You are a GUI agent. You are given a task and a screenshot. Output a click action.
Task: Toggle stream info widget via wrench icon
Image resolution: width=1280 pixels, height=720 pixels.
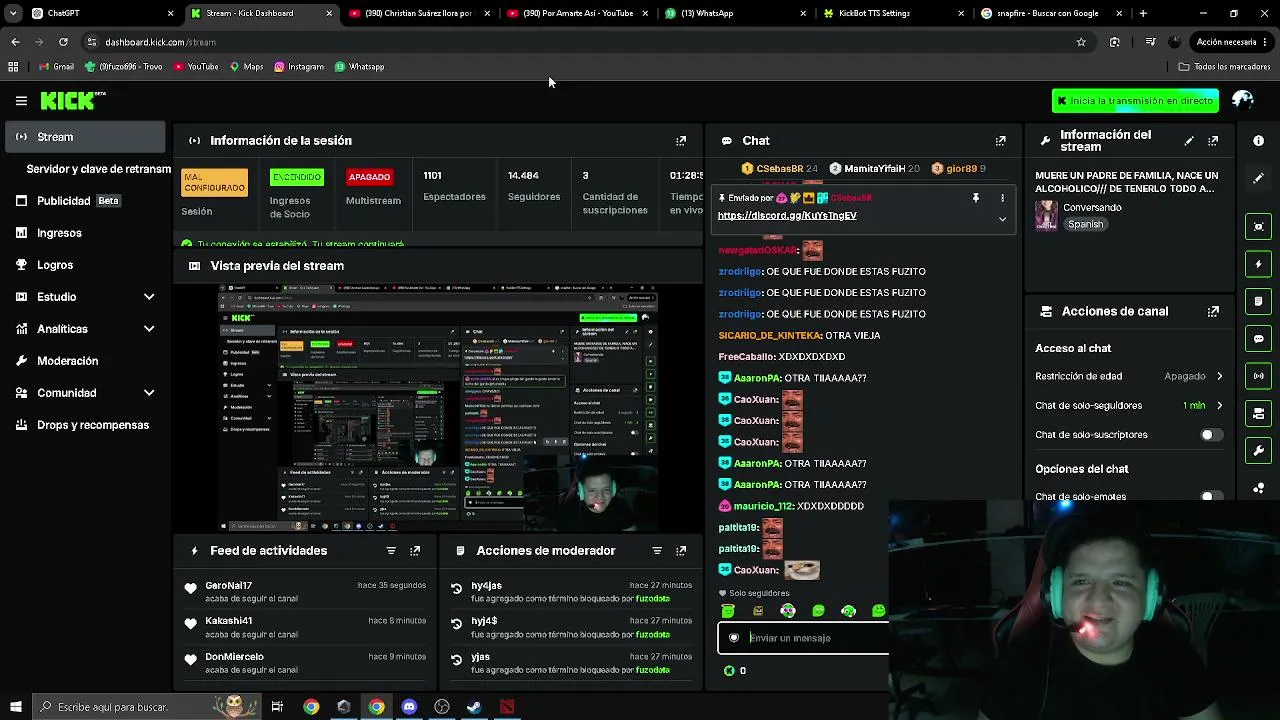(1259, 451)
